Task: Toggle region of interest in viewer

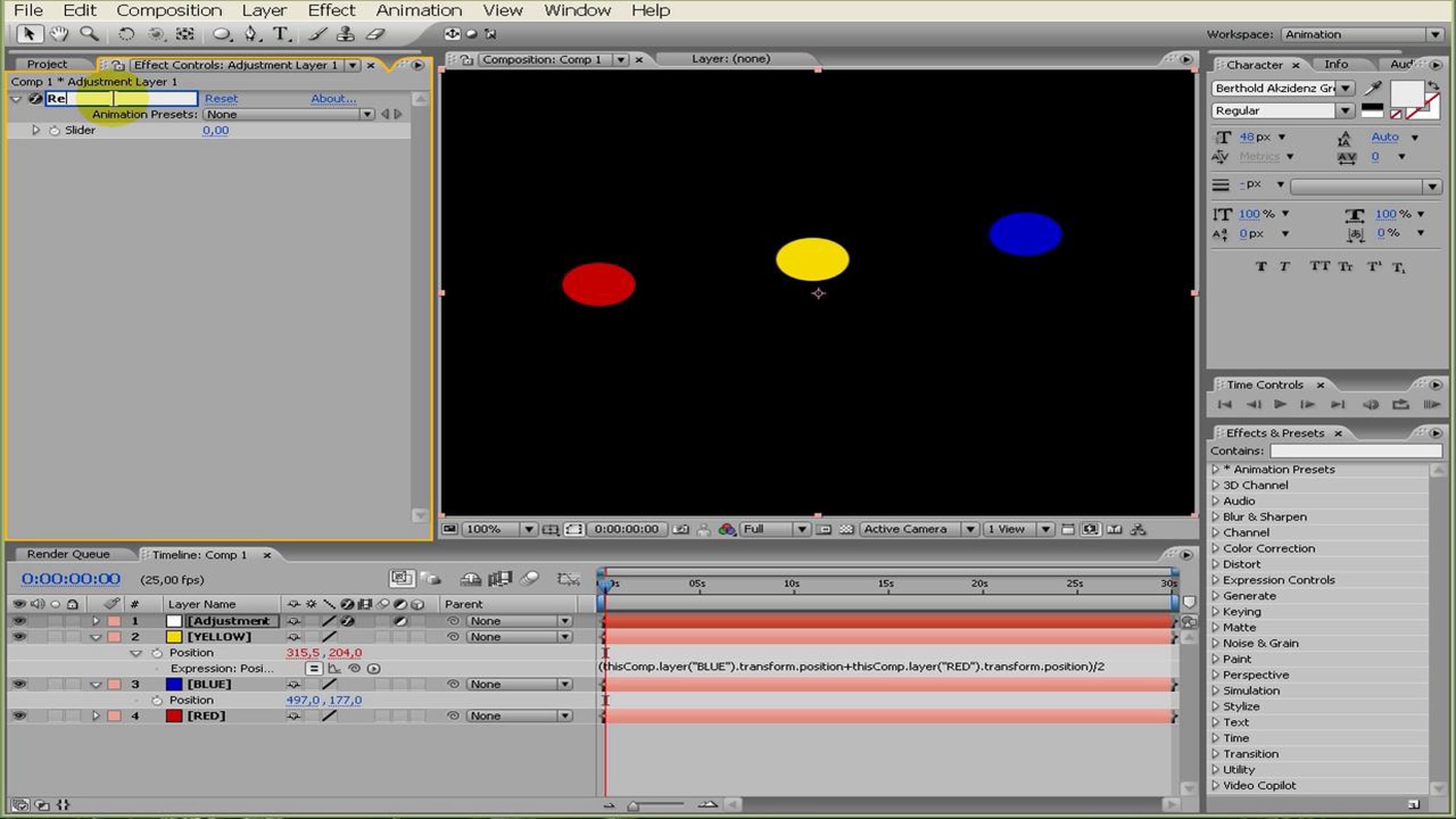Action: pyautogui.click(x=823, y=530)
